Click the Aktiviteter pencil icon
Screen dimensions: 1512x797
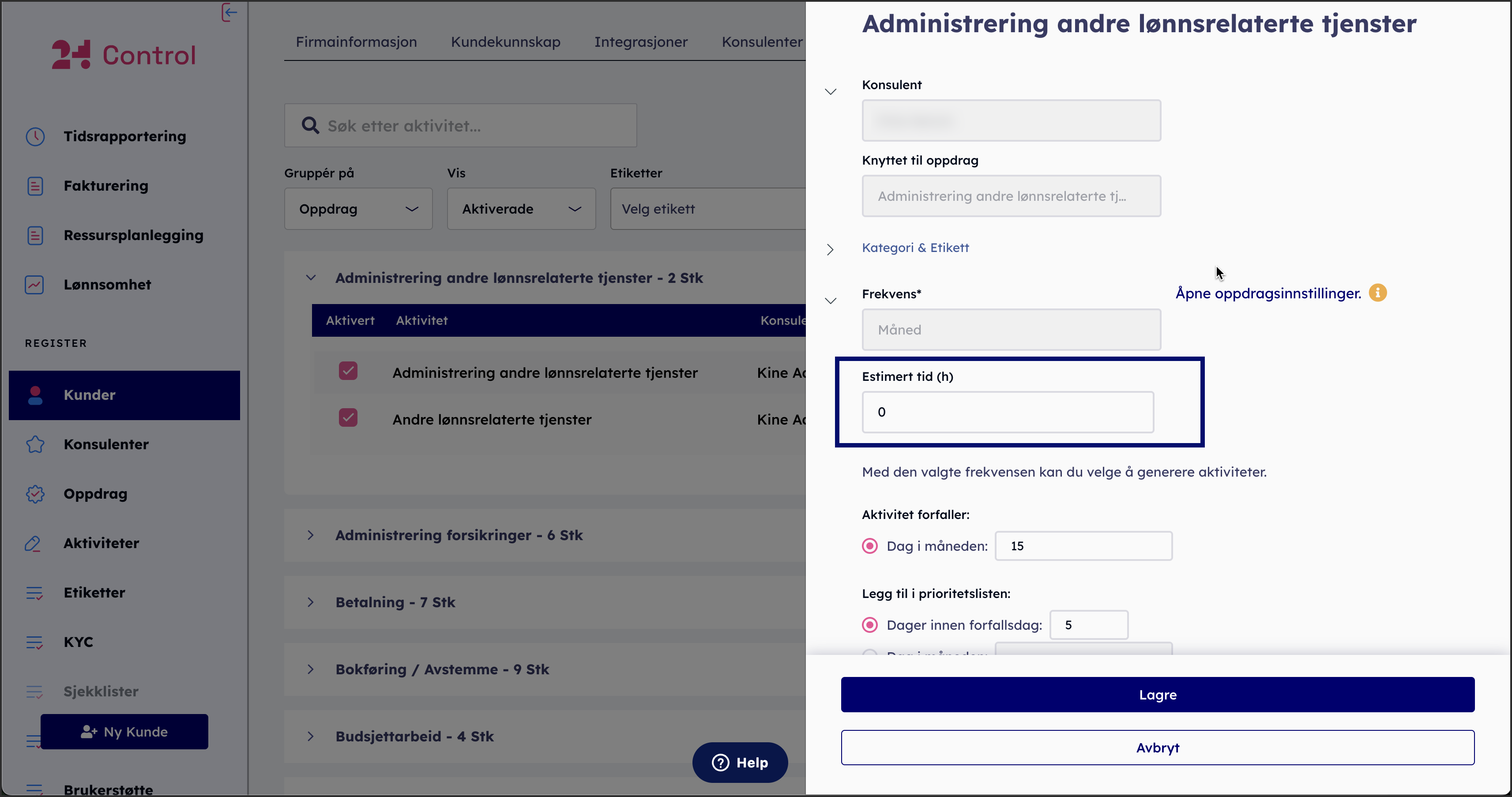tap(34, 543)
